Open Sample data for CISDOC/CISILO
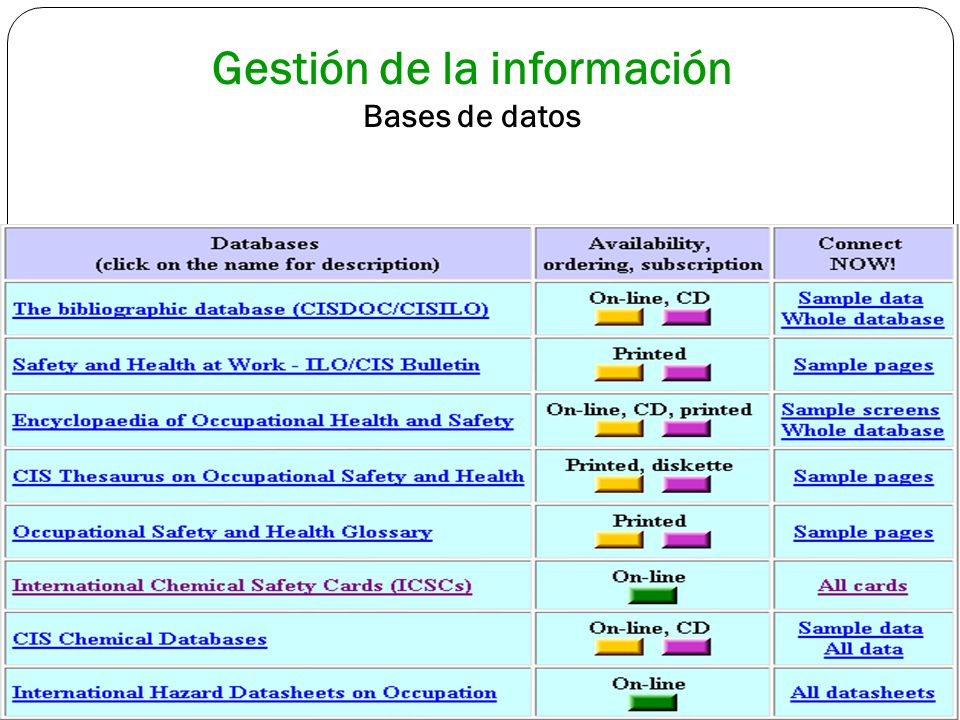Screen dimensions: 960x720 pos(860,298)
